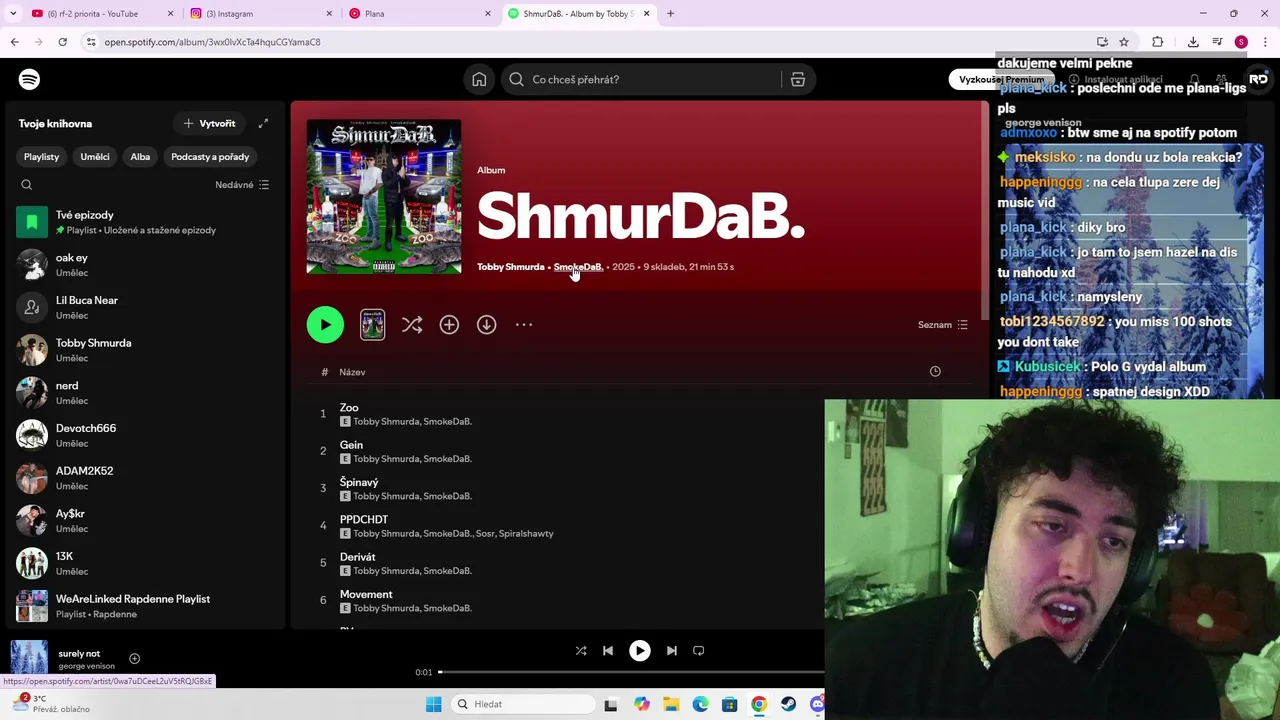1280x720 pixels.
Task: Click taskbar Hledat search box
Action: coord(521,704)
